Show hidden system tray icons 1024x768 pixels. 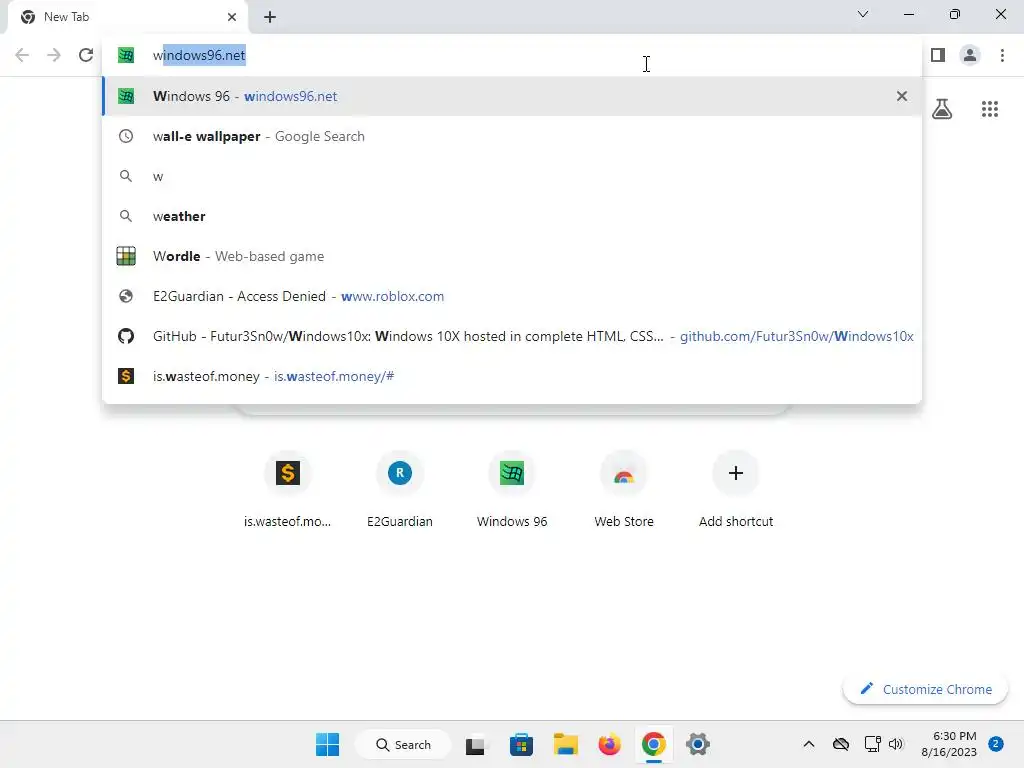[808, 744]
